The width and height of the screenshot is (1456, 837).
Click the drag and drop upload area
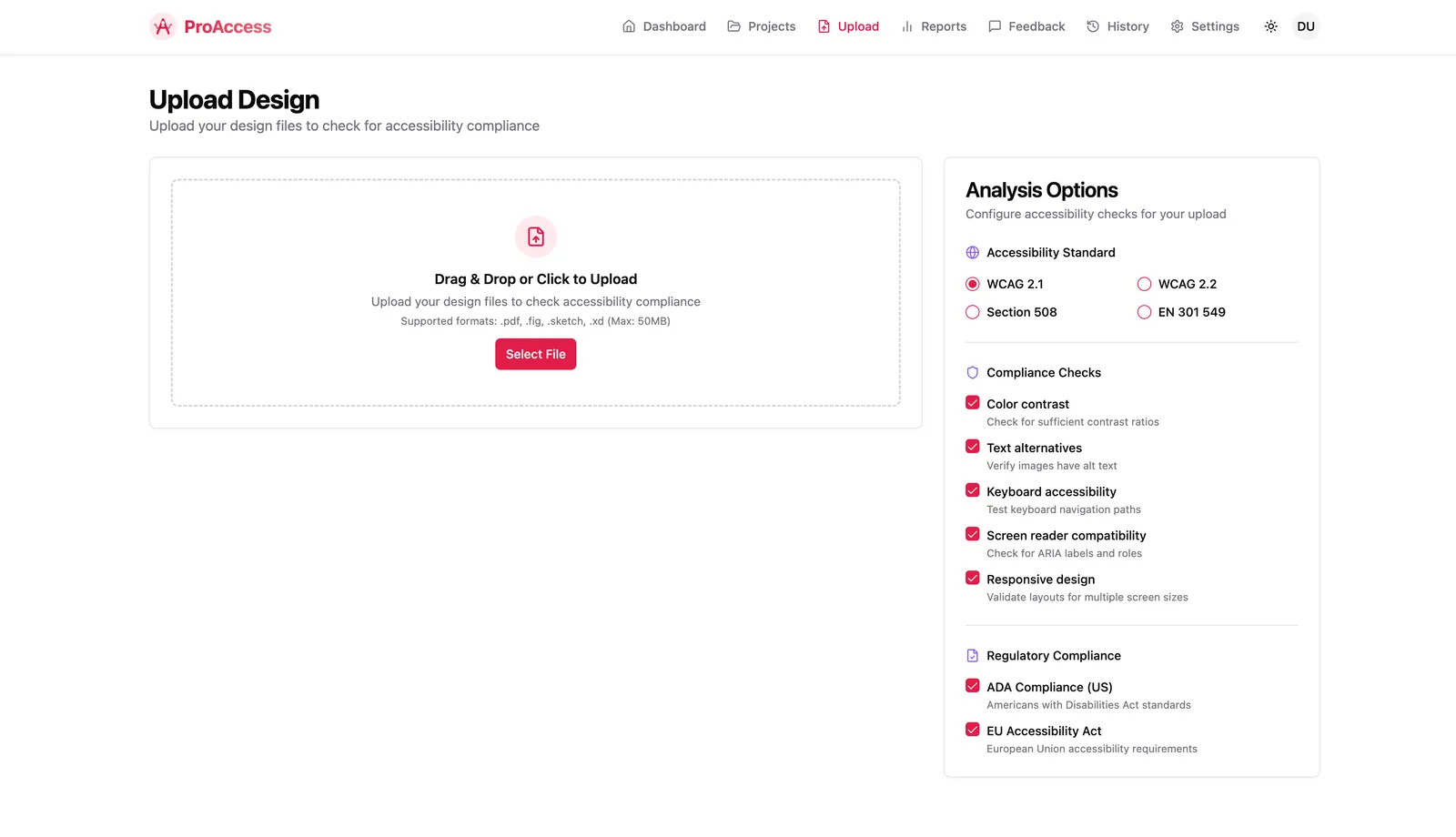pos(536,293)
